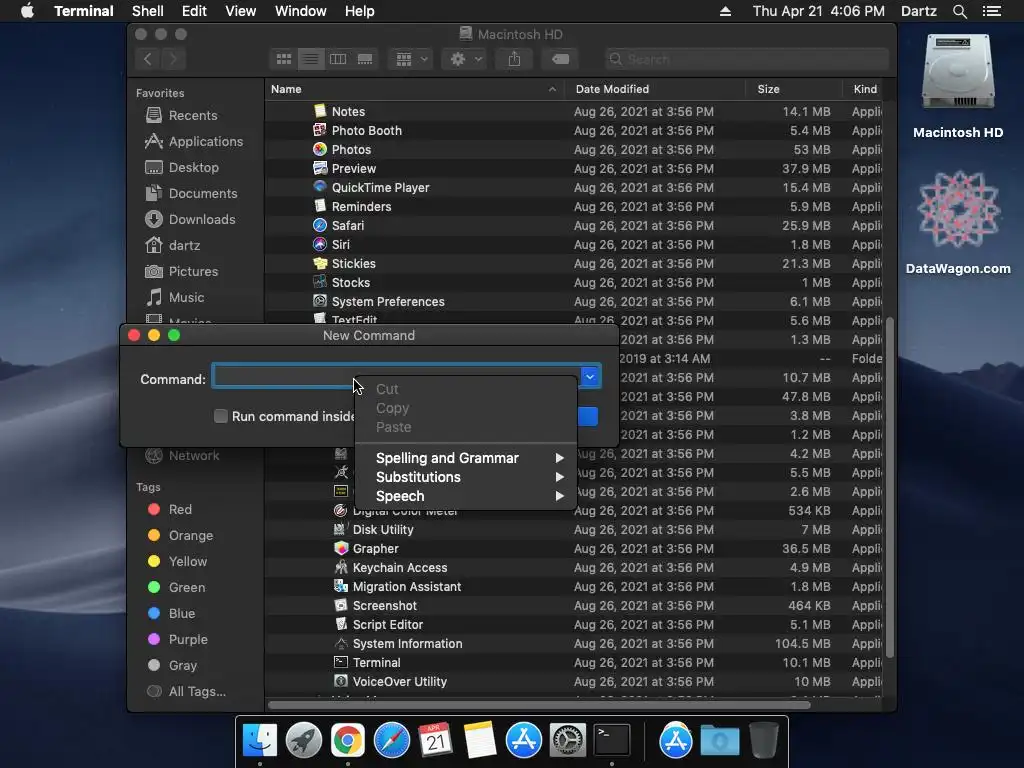Viewport: 1024px width, 768px height.
Task: Open the Shell menu
Action: pyautogui.click(x=148, y=11)
